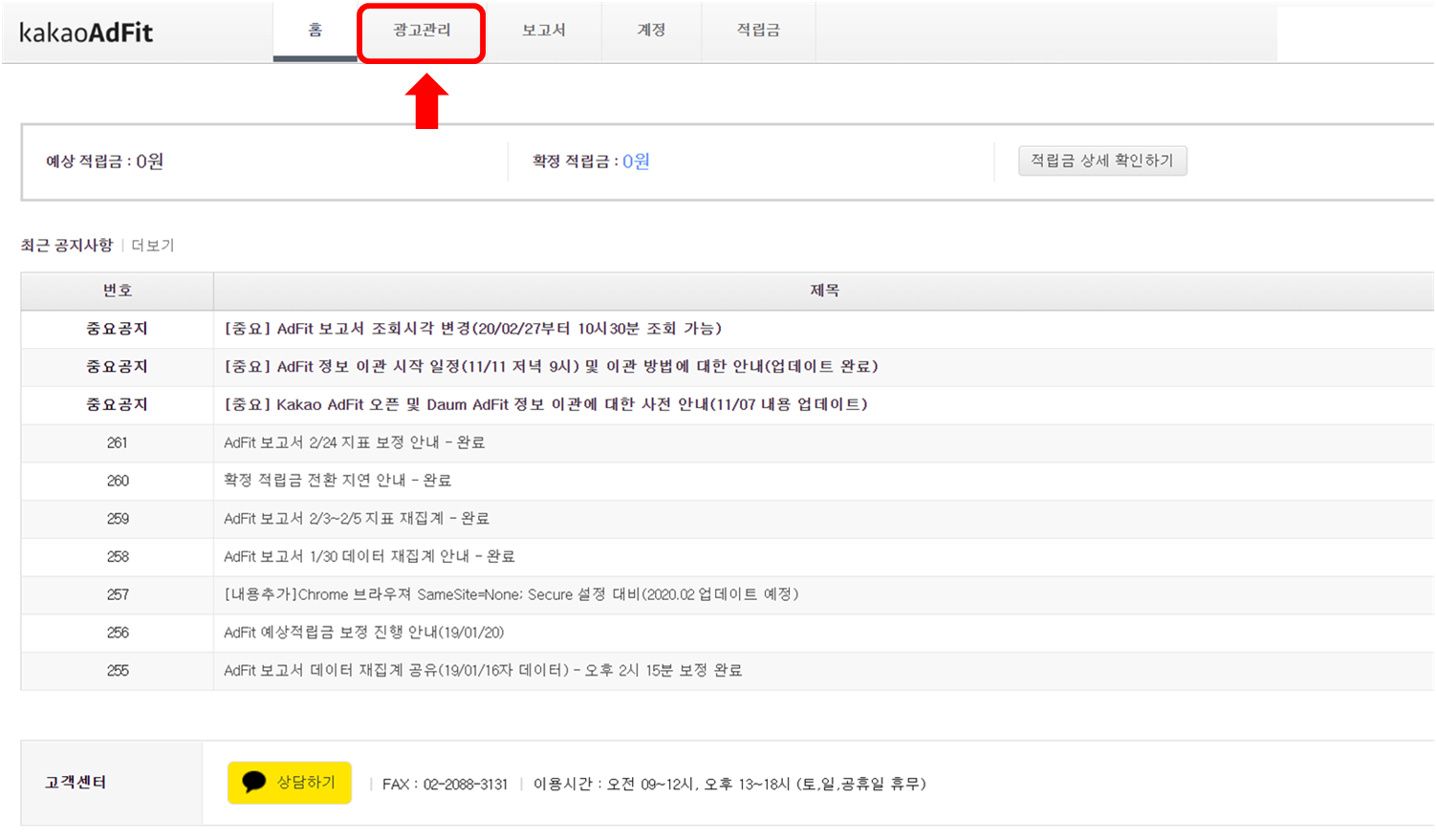Click the 확정 적립금 0원 amount

tap(637, 162)
